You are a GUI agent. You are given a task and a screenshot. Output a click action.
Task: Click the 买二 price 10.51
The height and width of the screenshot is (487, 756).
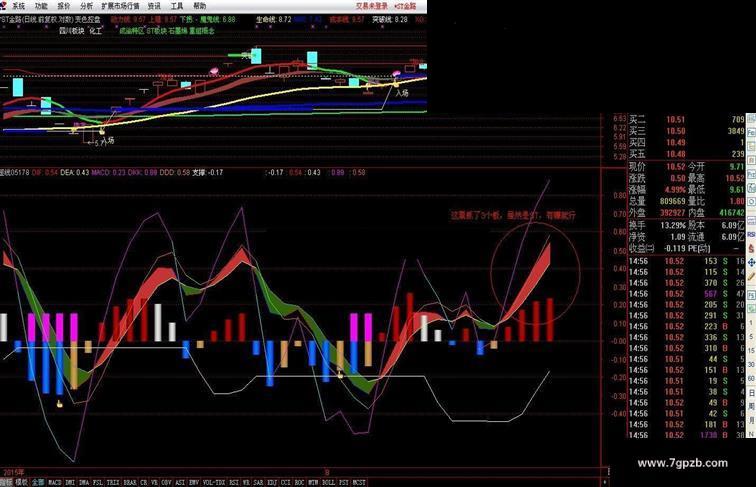(x=675, y=120)
